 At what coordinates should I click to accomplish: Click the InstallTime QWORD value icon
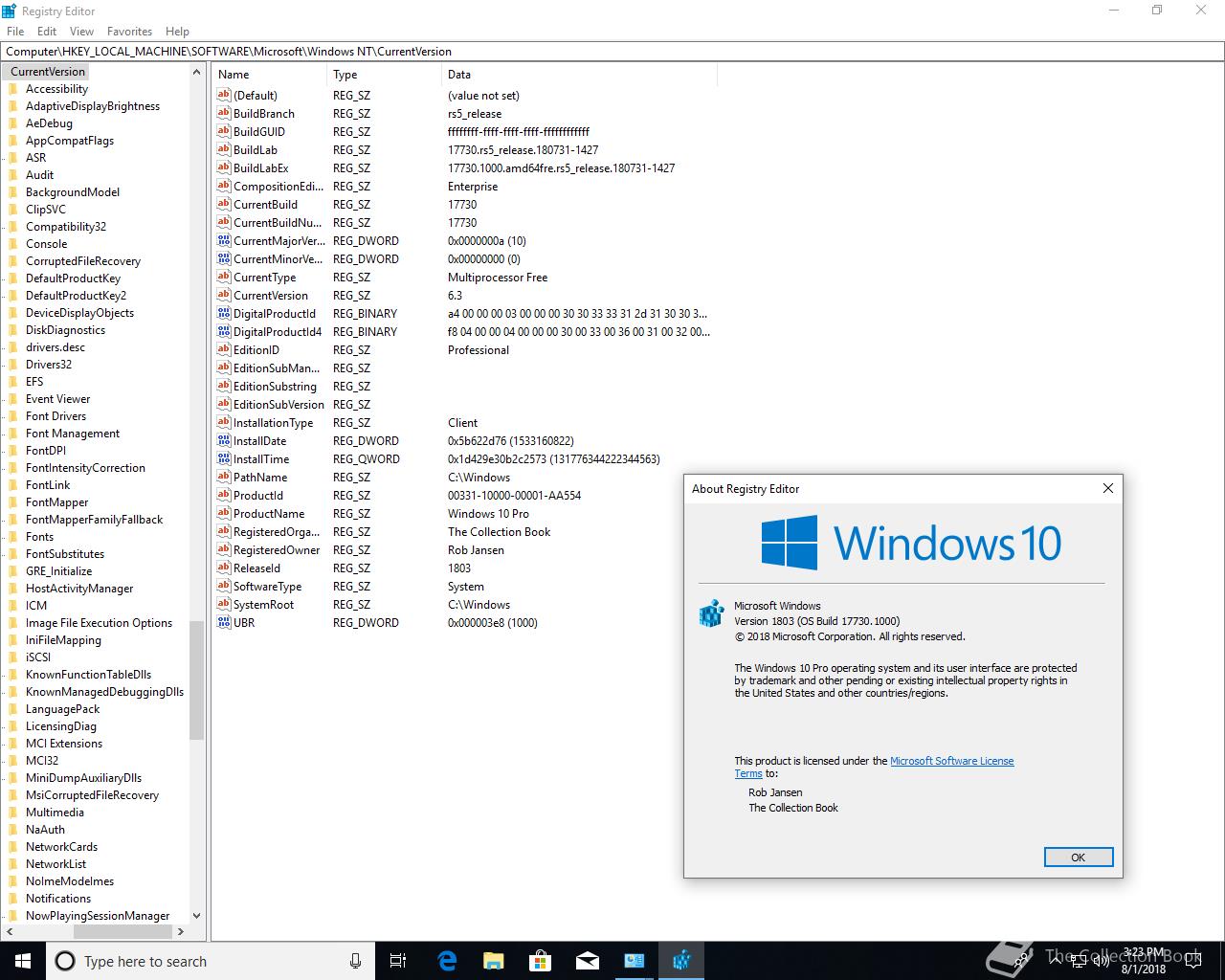(224, 458)
